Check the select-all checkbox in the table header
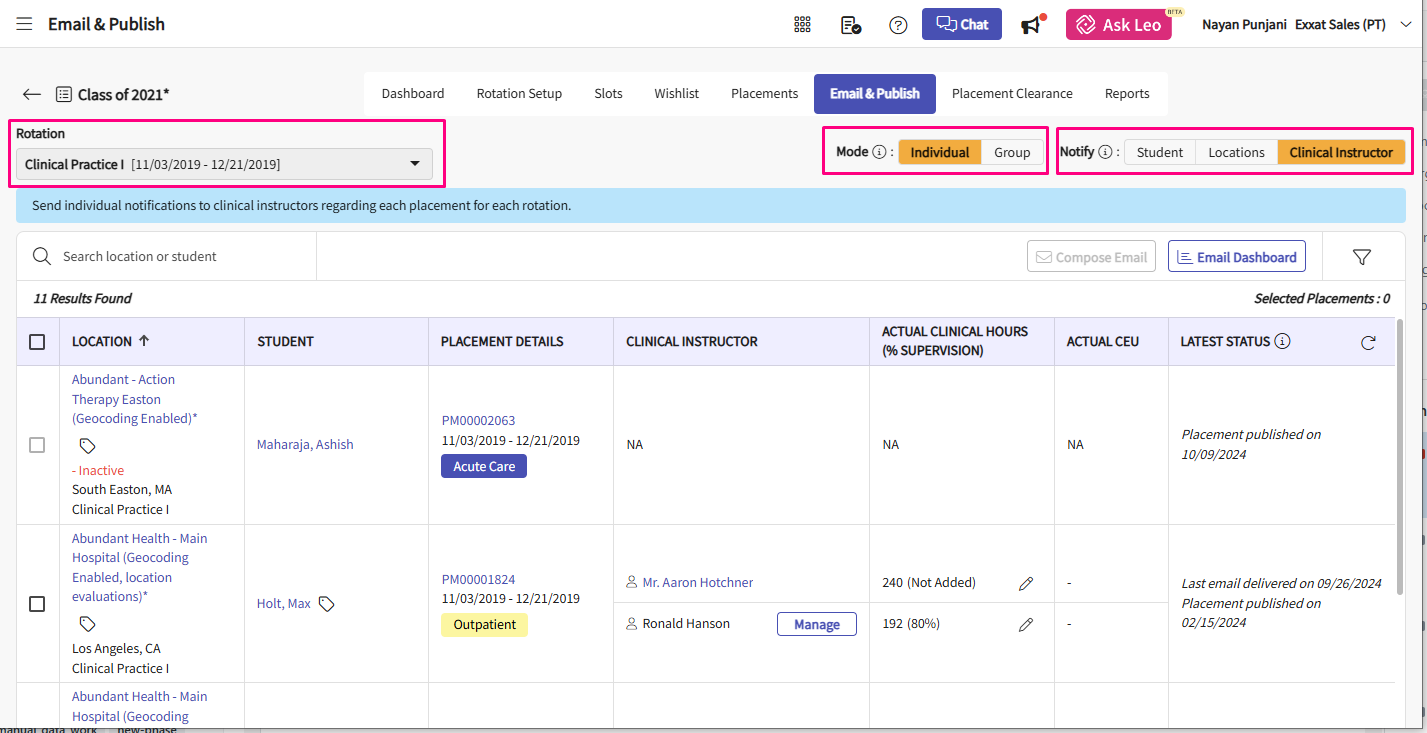The image size is (1427, 733). coord(37,342)
